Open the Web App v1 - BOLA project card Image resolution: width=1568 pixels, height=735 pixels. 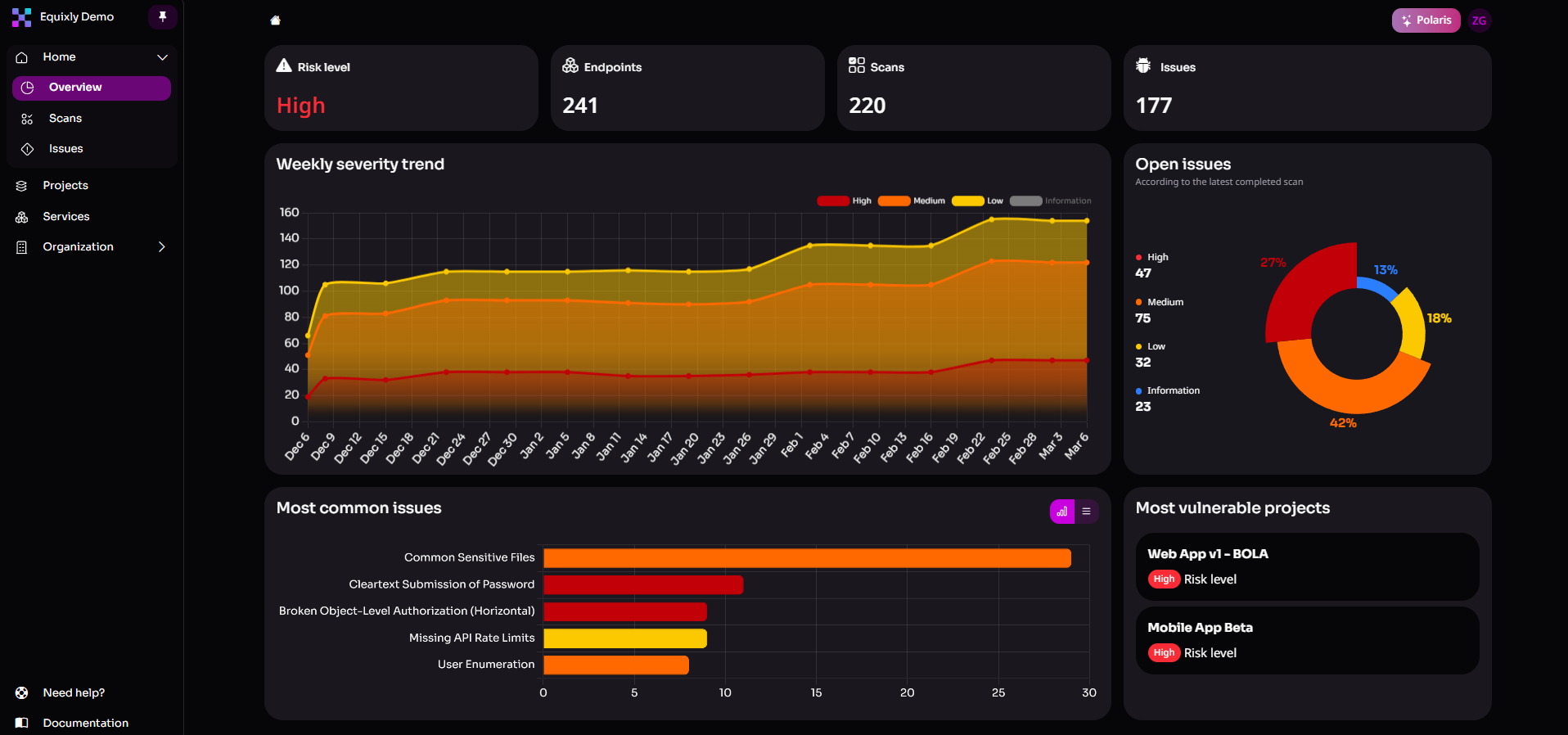point(1307,566)
